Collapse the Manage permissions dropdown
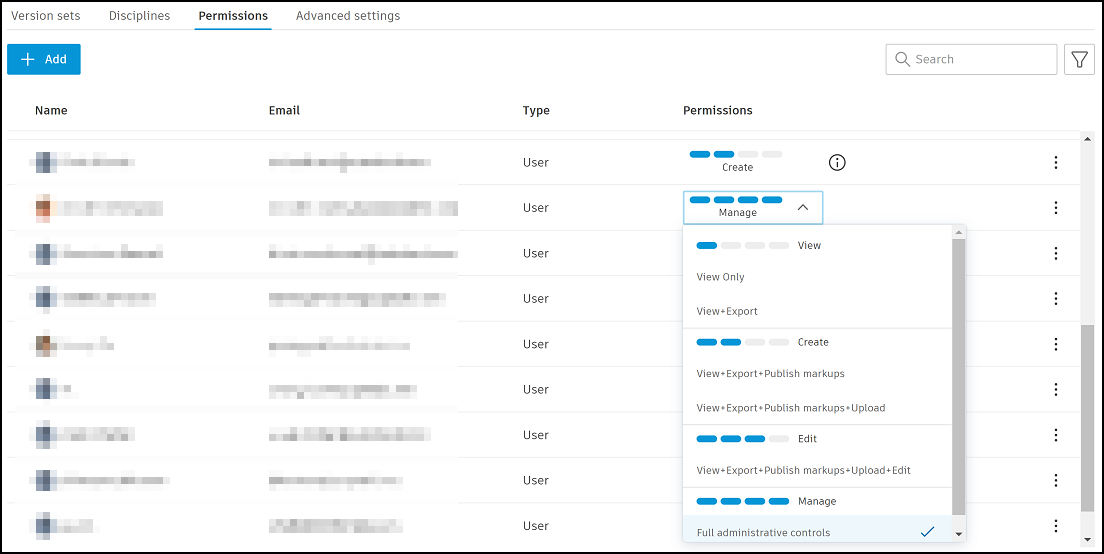 pyautogui.click(x=802, y=208)
